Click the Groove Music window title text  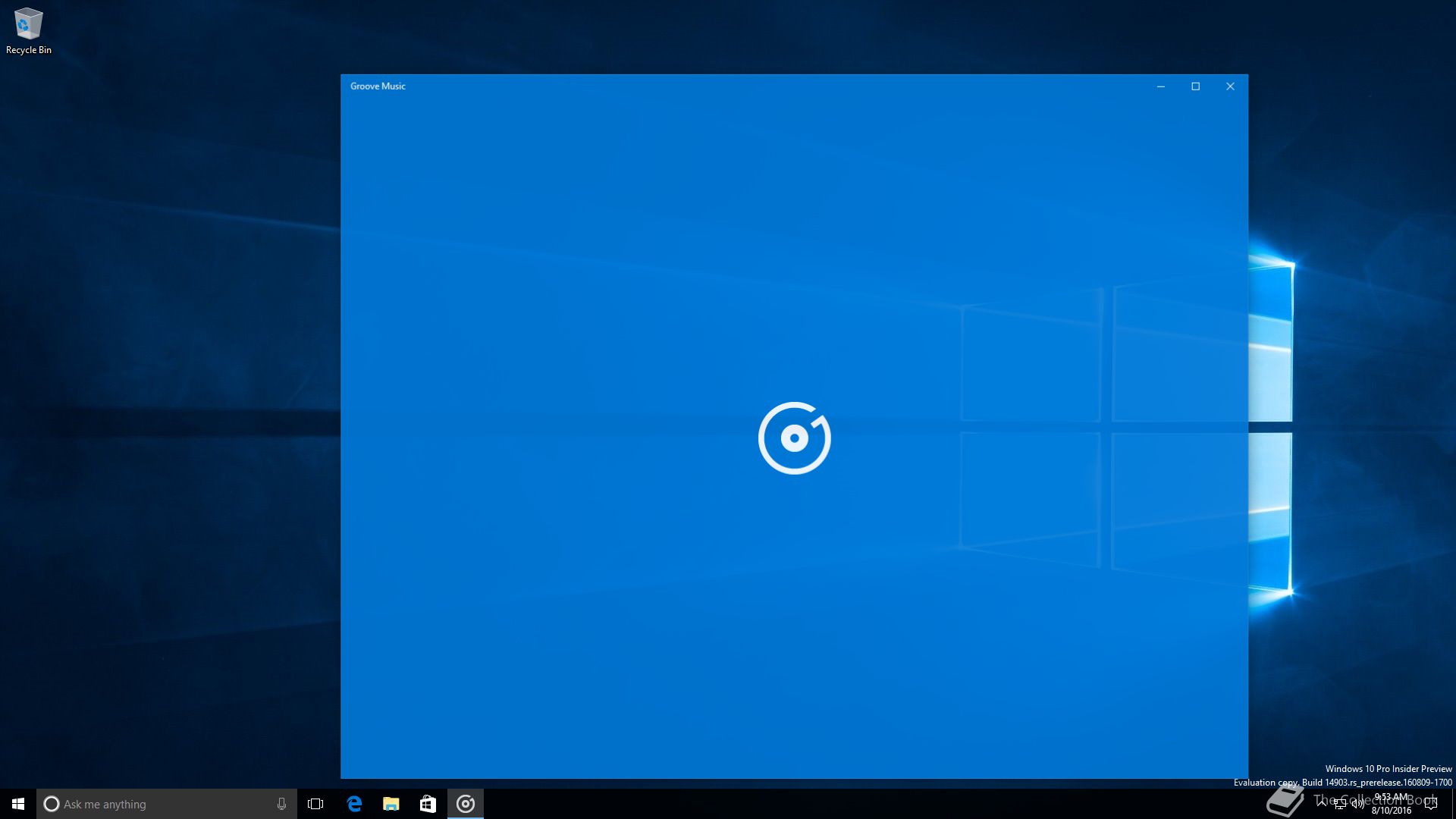(378, 86)
